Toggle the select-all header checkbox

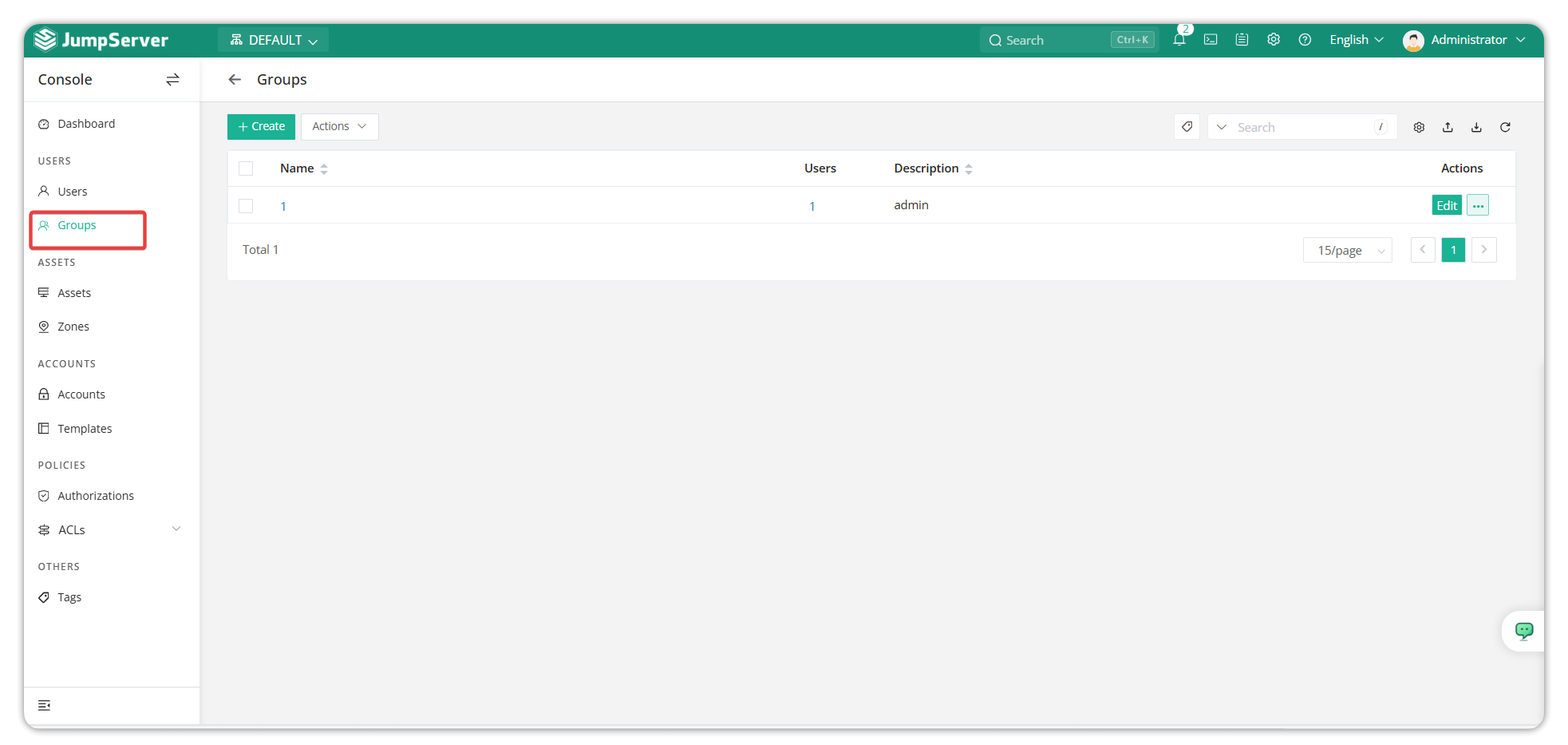(x=246, y=168)
